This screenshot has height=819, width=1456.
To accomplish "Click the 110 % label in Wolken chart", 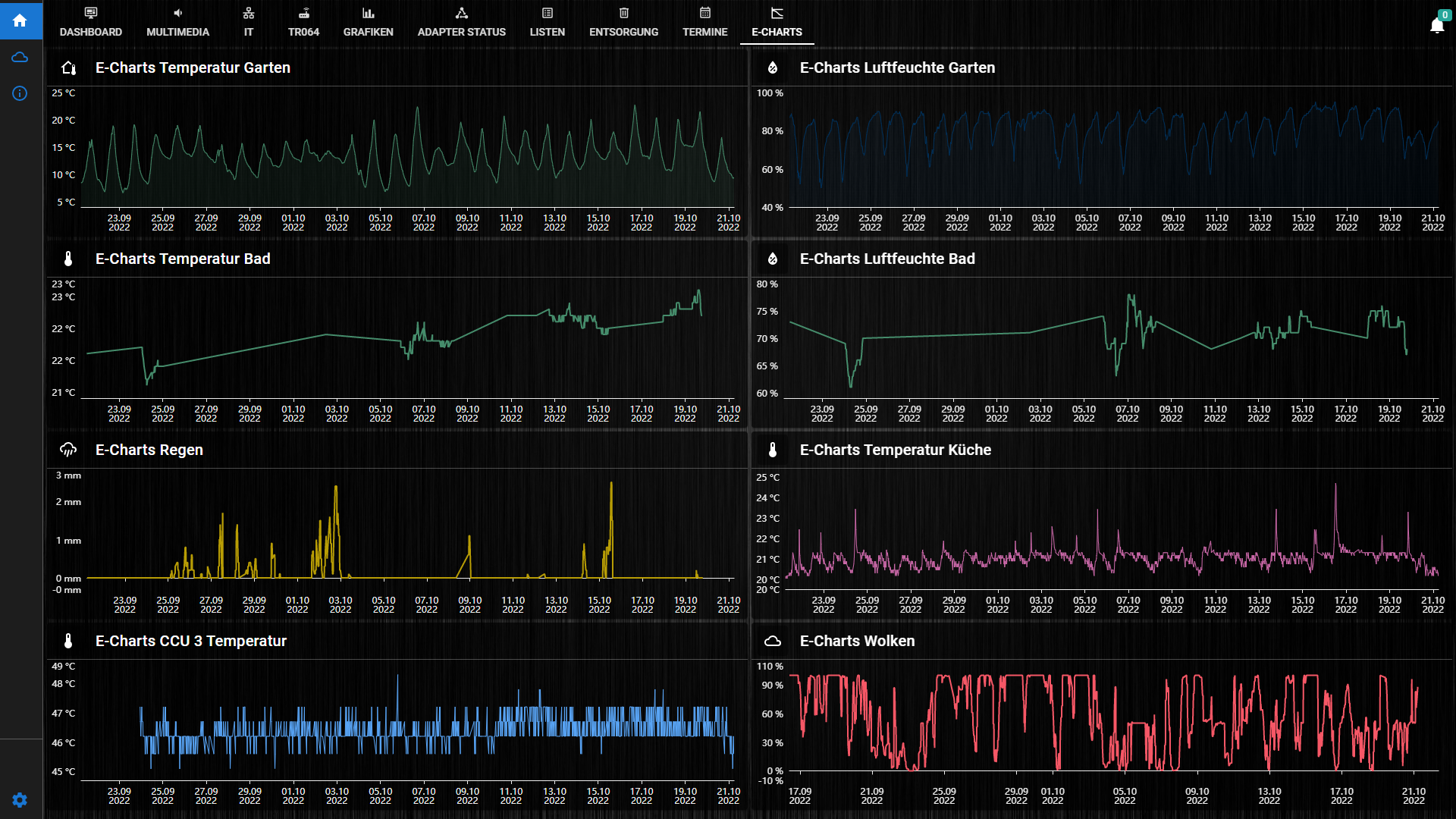I will click(x=770, y=667).
